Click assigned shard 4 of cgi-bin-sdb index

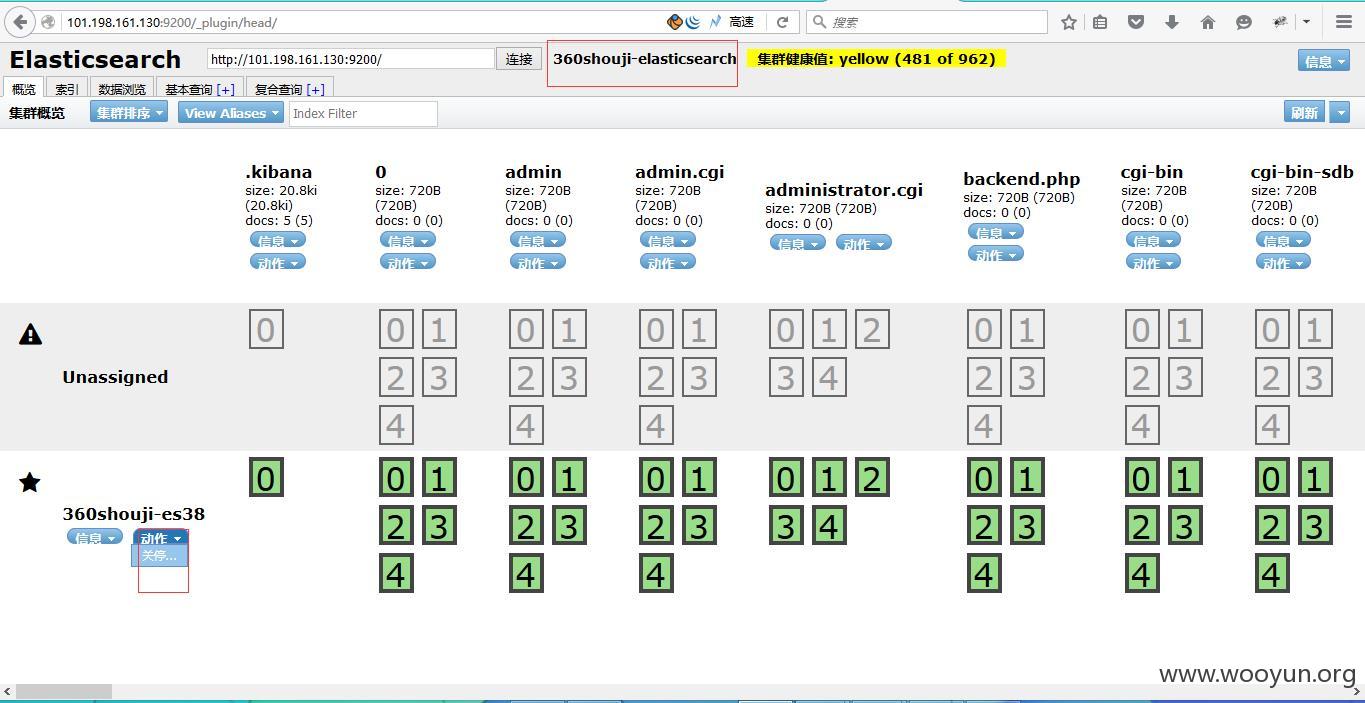[x=1272, y=574]
